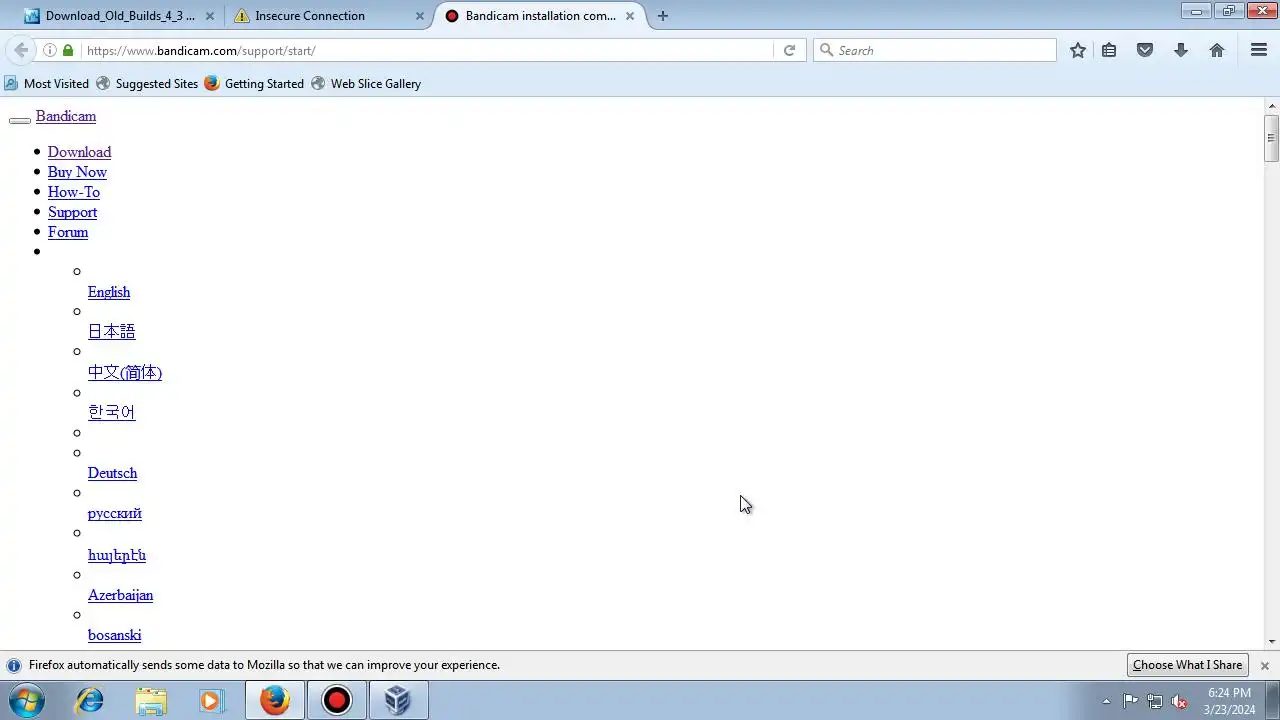The image size is (1280, 720).
Task: Go to How-To link
Action: pos(74,192)
